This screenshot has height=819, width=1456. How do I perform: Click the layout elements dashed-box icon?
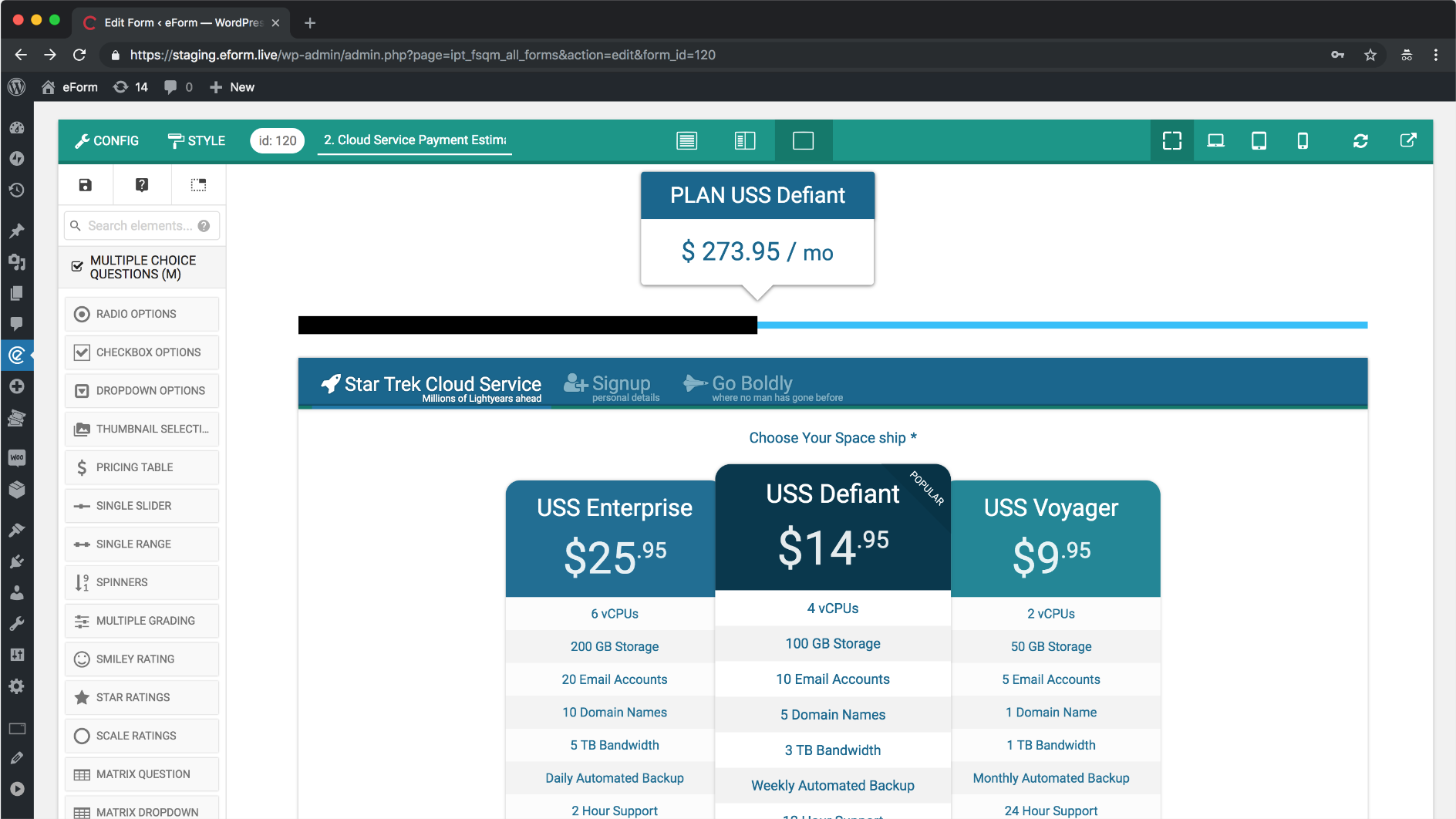[198, 185]
